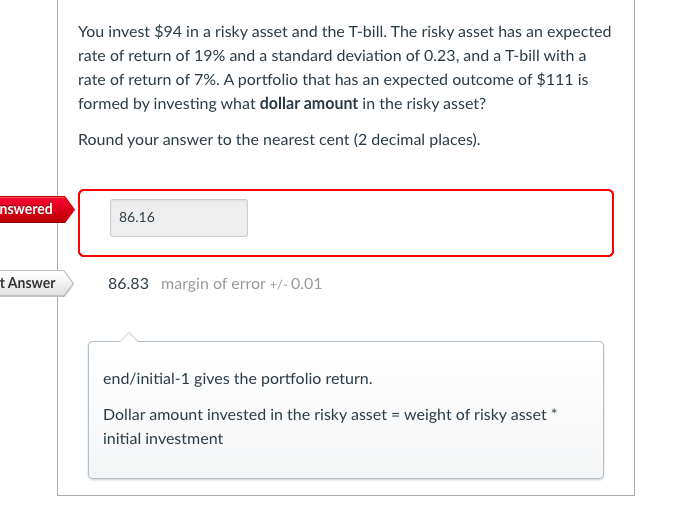Click the answer input field showing 86.16

click(178, 217)
